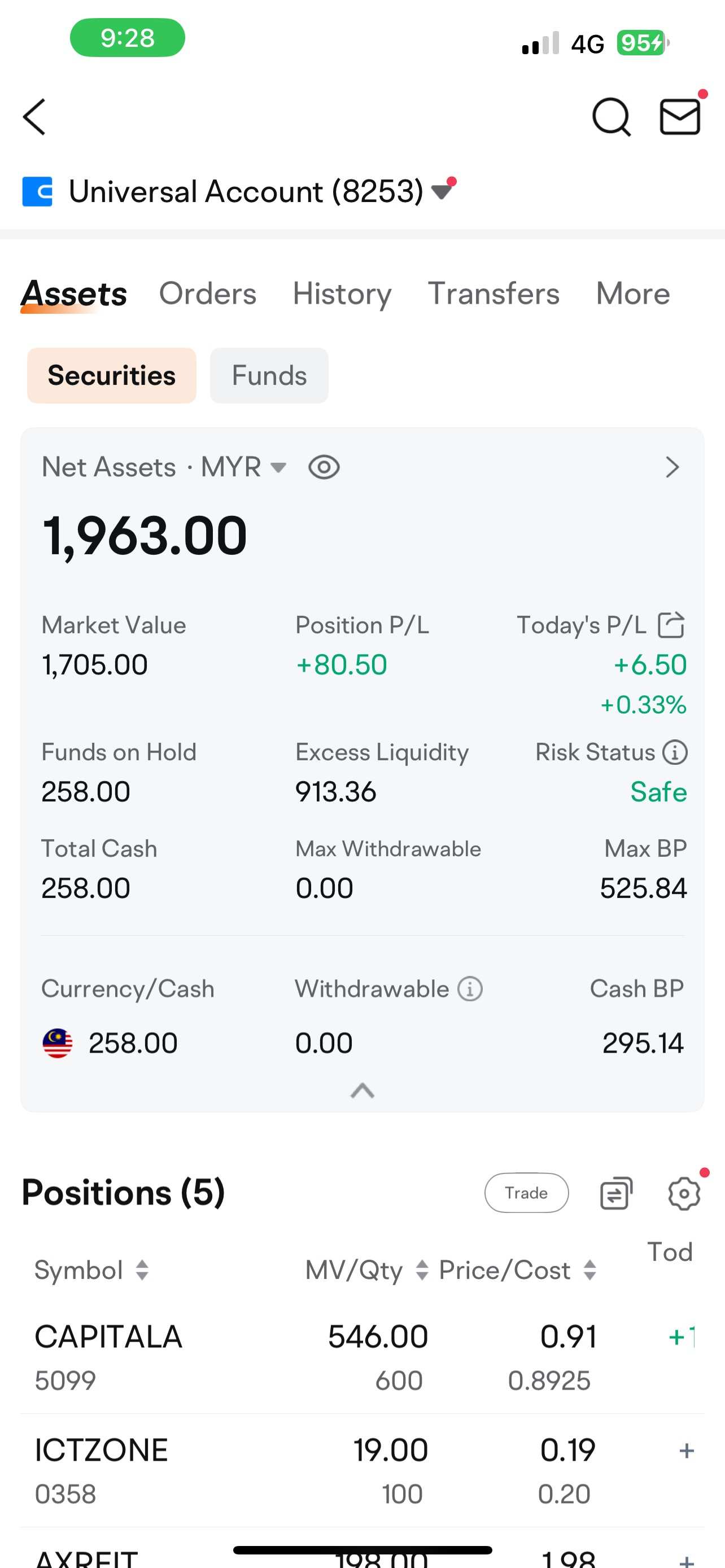Sort positions by Symbol column
This screenshot has width=725, height=1568.
[x=92, y=1271]
